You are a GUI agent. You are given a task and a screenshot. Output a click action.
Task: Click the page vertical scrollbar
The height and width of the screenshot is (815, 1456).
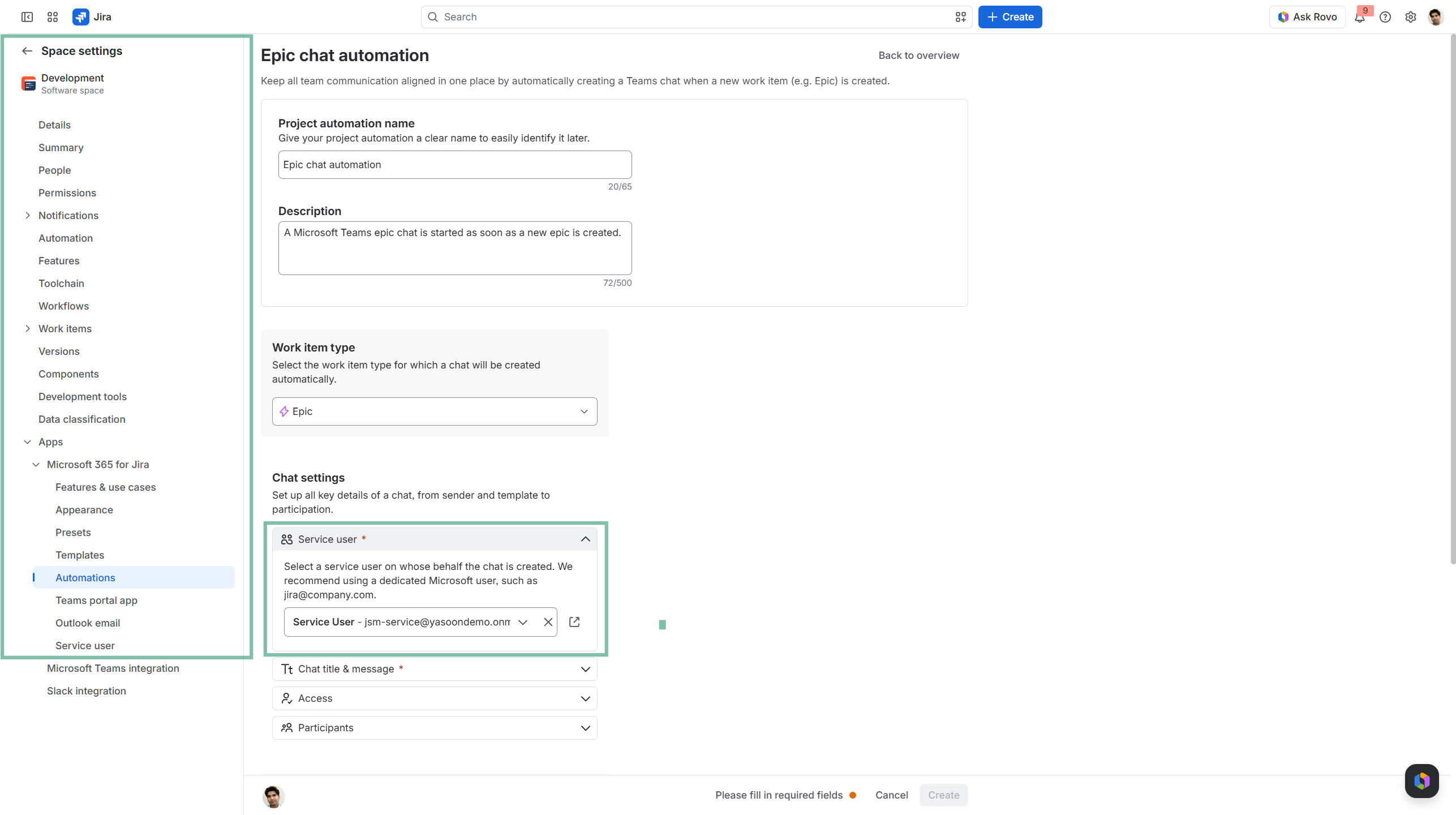[x=1452, y=300]
